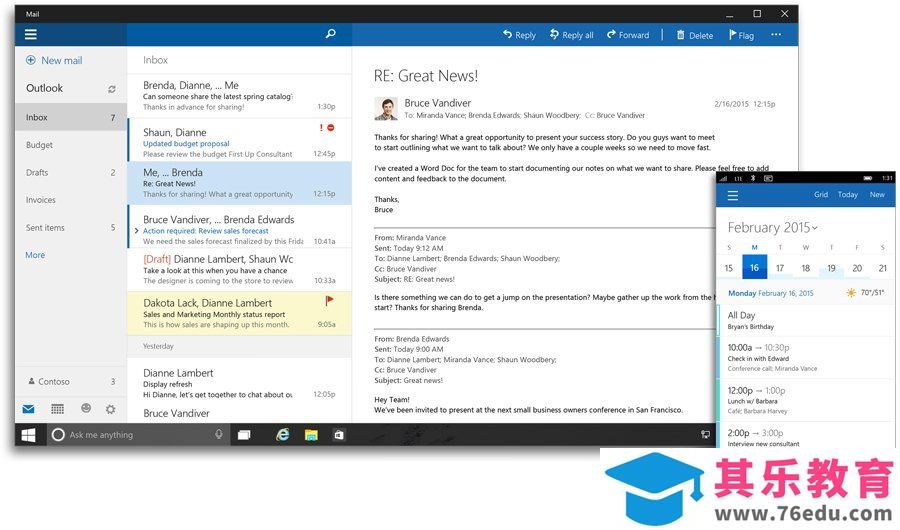Image resolution: width=900 pixels, height=530 pixels.
Task: Click the Yesterday group header
Action: coord(239,346)
